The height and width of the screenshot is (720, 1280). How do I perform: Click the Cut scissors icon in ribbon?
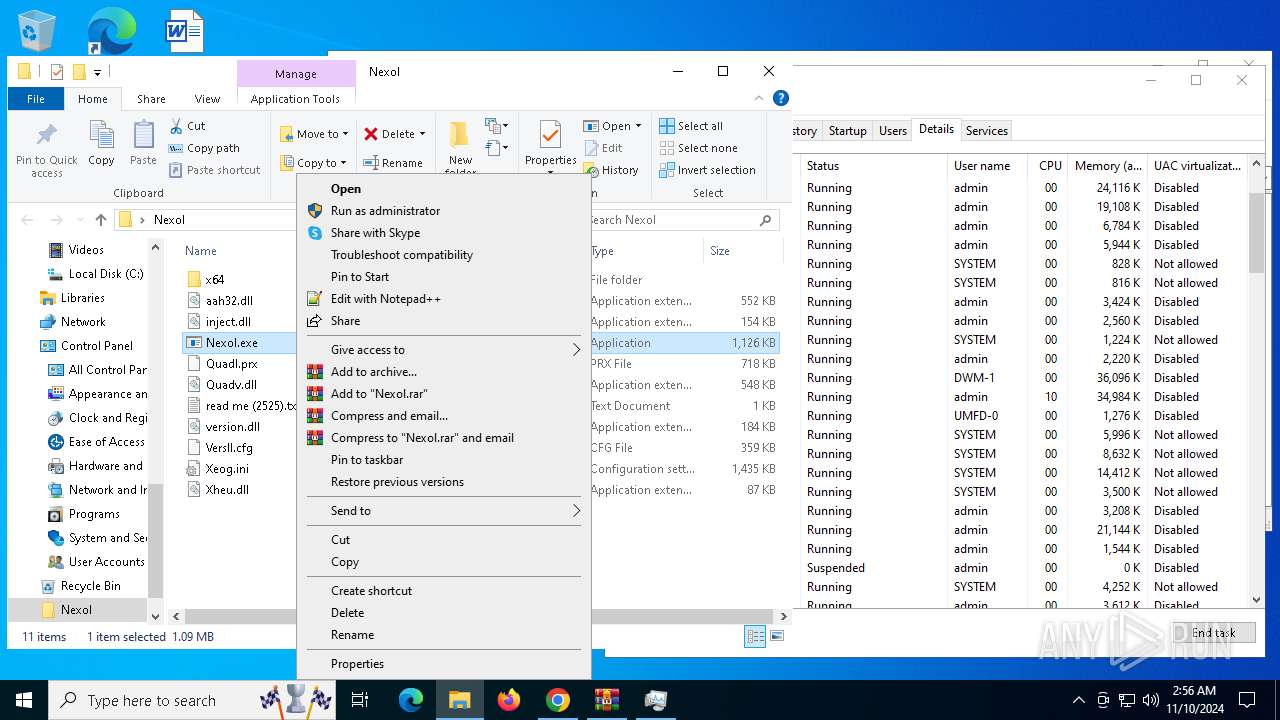pos(187,126)
